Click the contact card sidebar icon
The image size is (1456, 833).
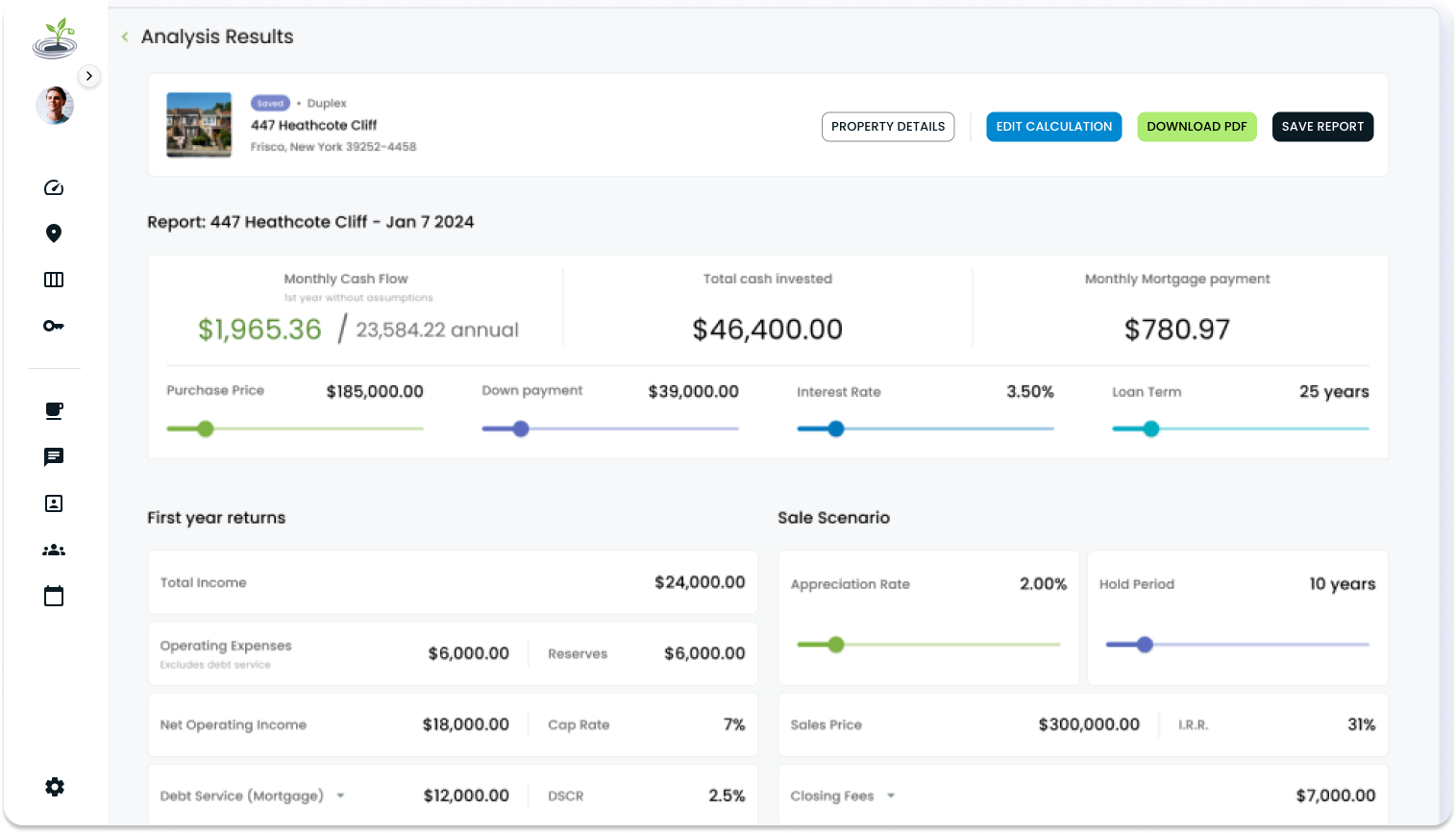[x=54, y=502]
